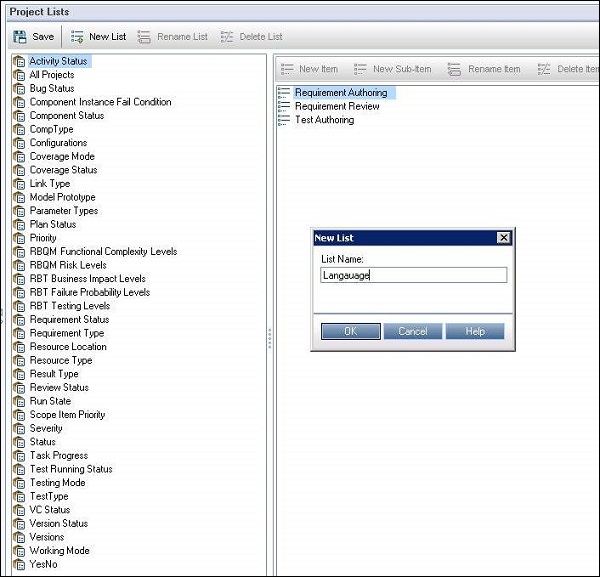Click the list icon beside YesNo
The width and height of the screenshot is (600, 577).
(19, 564)
